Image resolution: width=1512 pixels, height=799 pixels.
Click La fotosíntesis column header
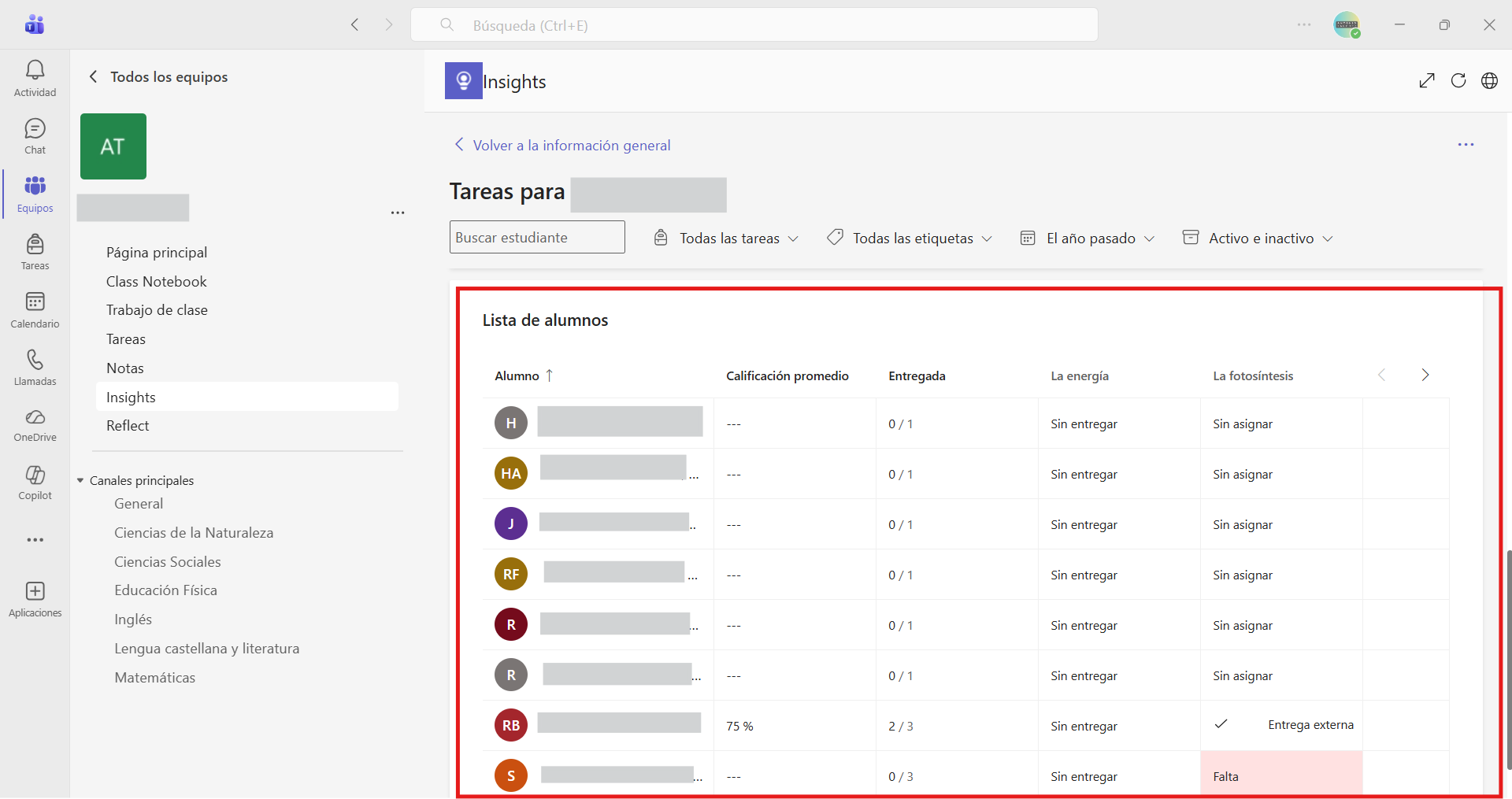pos(1253,376)
